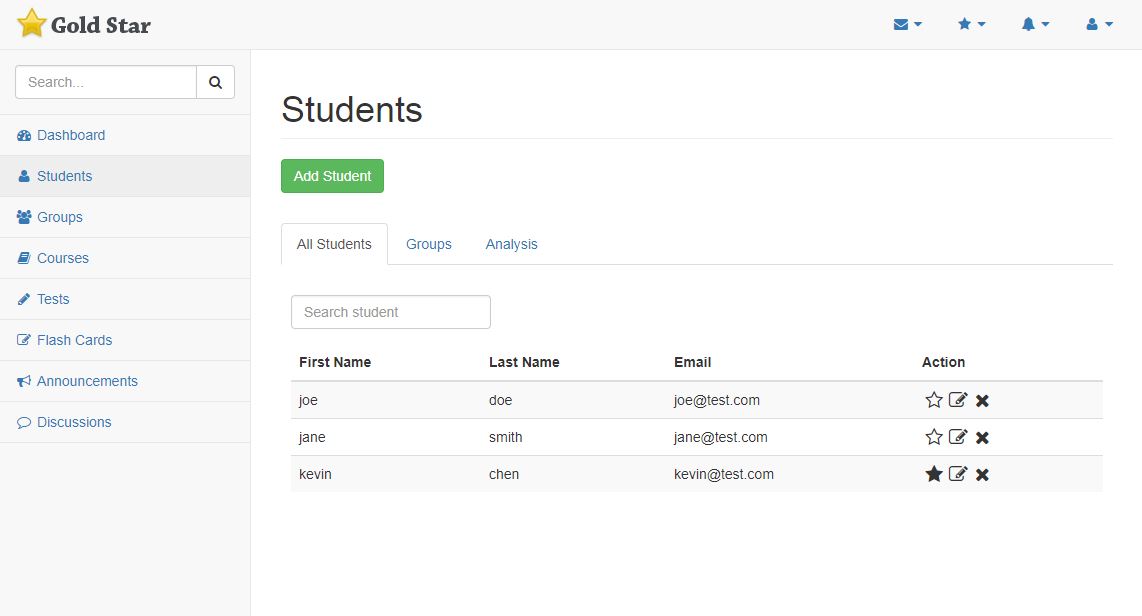Click the Add Student button

(x=332, y=175)
